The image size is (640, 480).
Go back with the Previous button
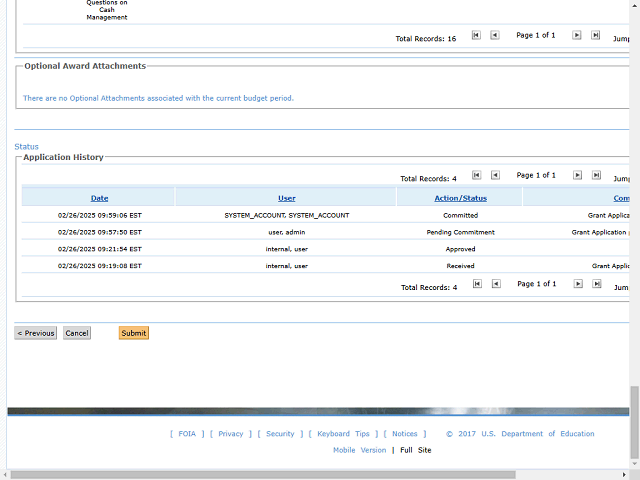(36, 333)
